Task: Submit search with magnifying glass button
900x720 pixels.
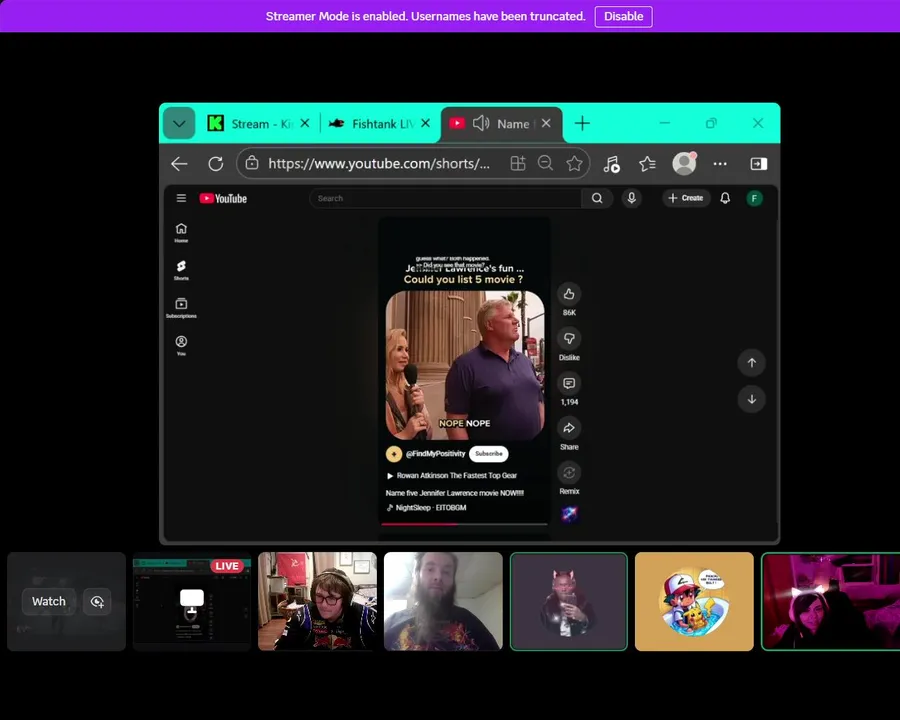Action: pos(597,198)
